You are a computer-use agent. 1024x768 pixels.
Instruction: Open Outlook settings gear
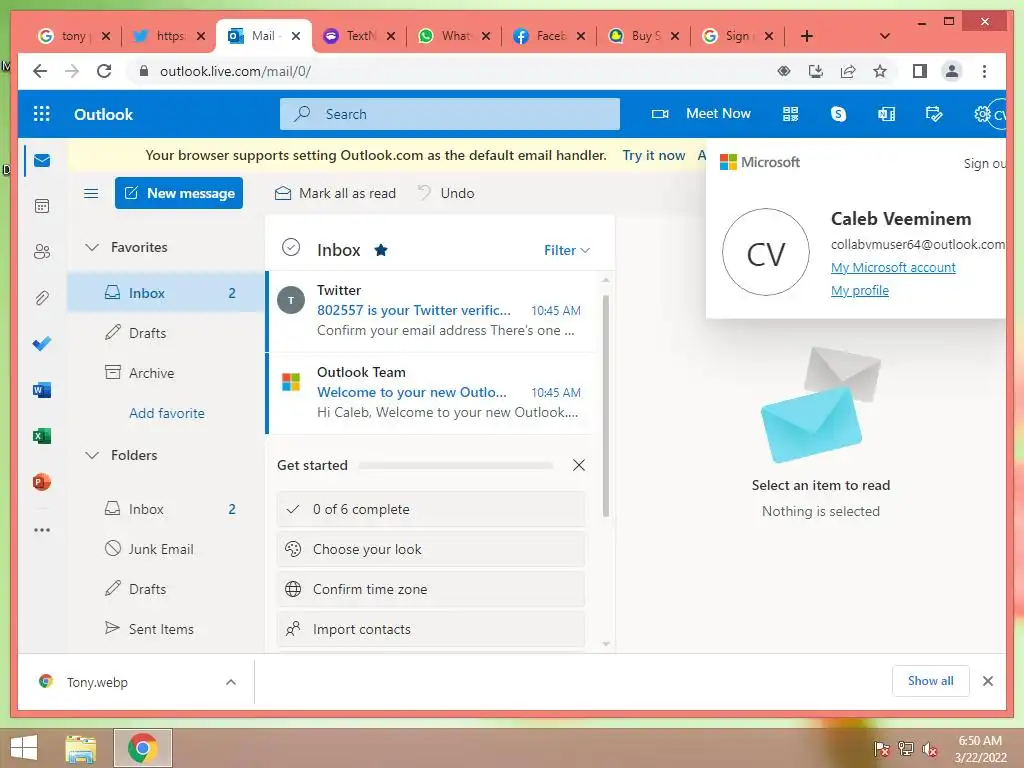(982, 114)
